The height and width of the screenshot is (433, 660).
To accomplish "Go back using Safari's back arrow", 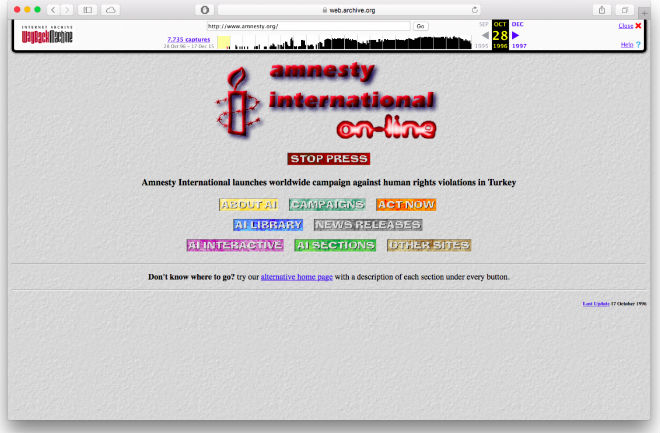I will [x=53, y=10].
